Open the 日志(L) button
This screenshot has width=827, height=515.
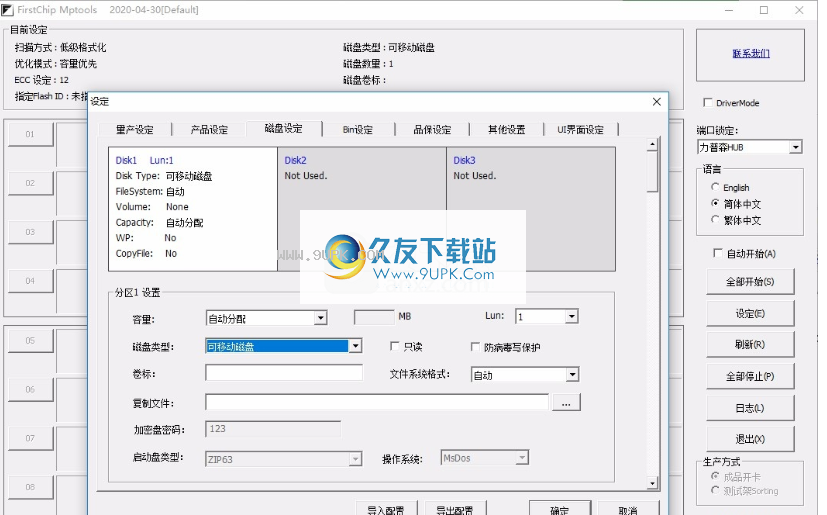click(x=750, y=408)
